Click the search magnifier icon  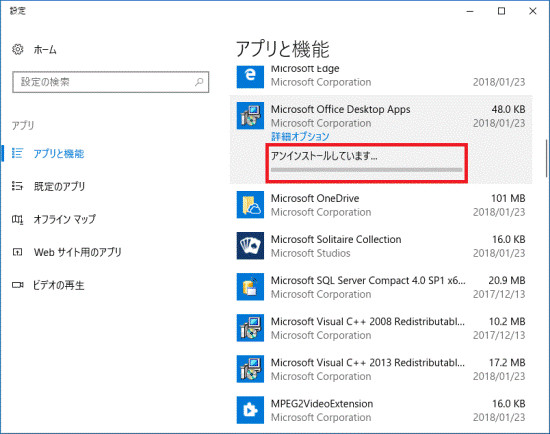[199, 82]
